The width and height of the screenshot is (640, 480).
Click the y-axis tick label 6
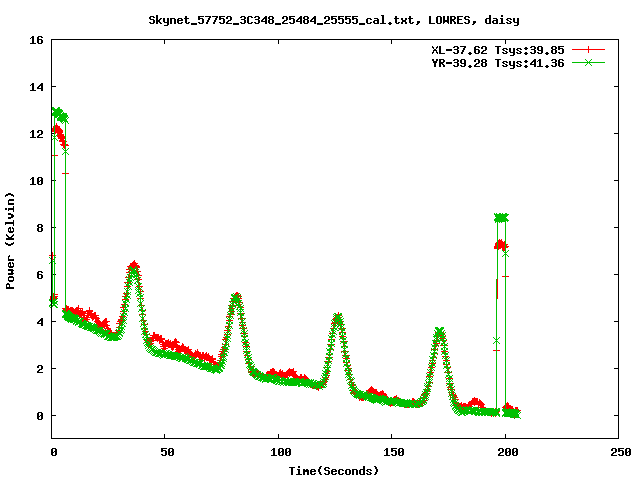40,275
